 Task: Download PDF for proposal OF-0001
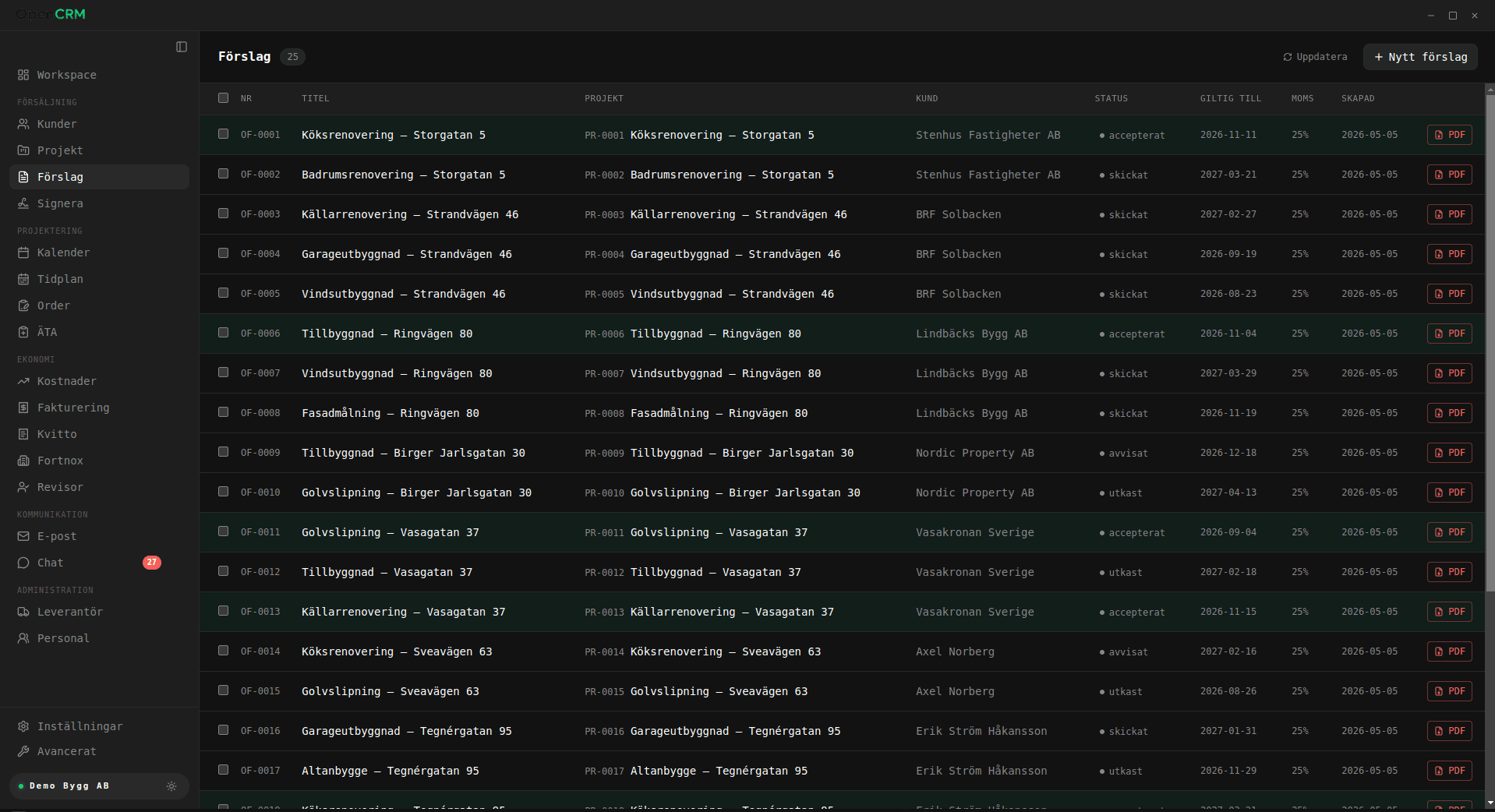click(1450, 135)
